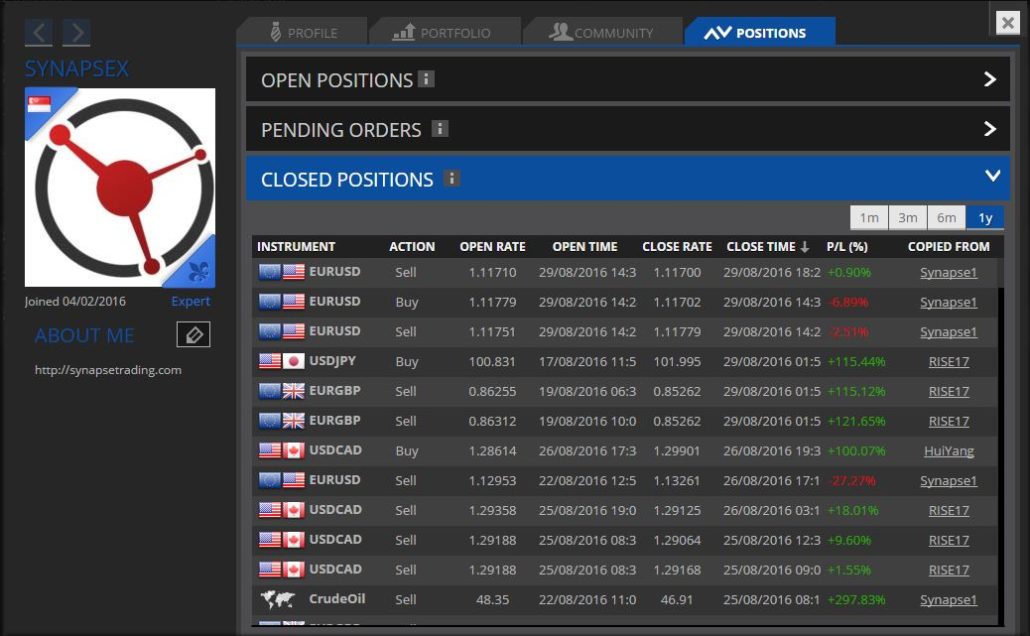This screenshot has height=636, width=1030.
Task: Visit the synapsetrading.com website link
Action: [108, 370]
